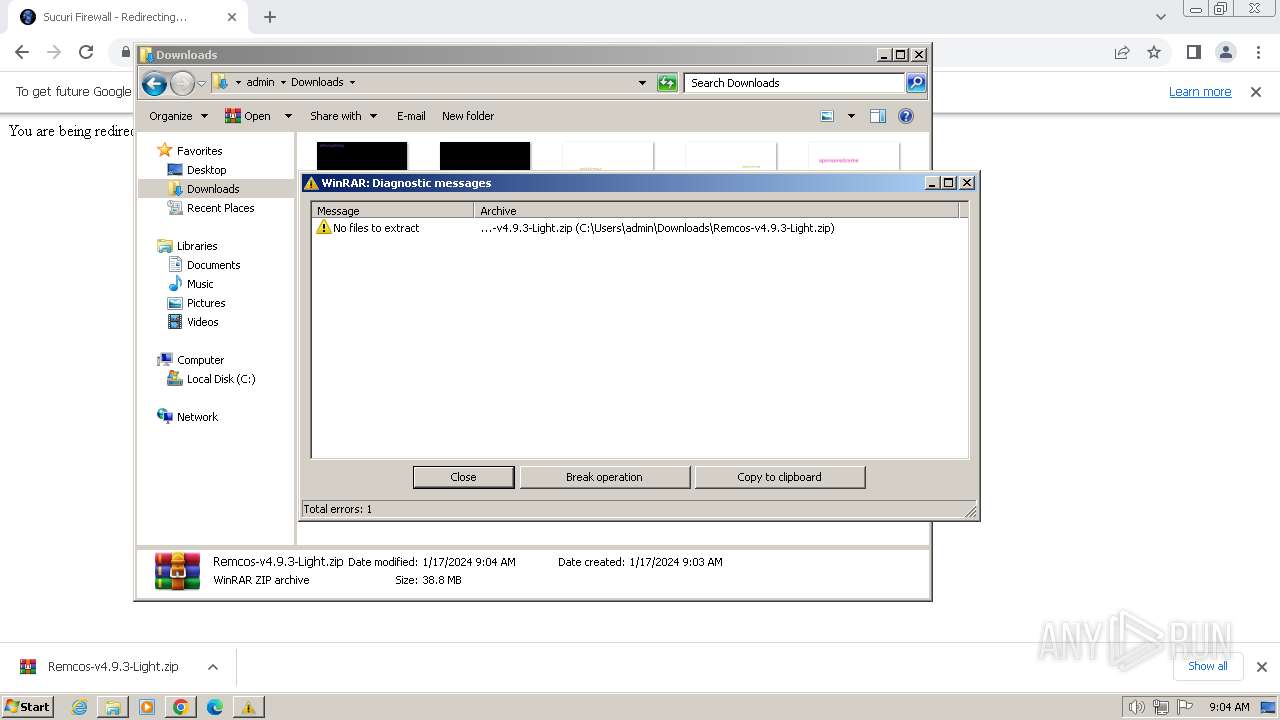Select the 'No files to extract' message row
The image size is (1280, 720).
[640, 228]
